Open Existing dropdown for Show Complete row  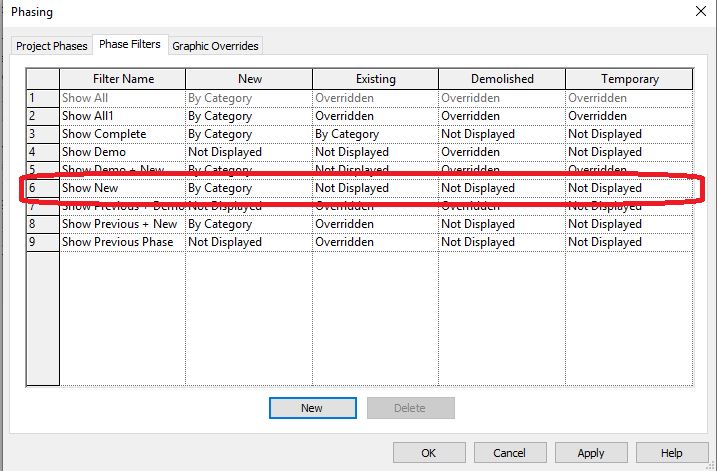coord(375,134)
